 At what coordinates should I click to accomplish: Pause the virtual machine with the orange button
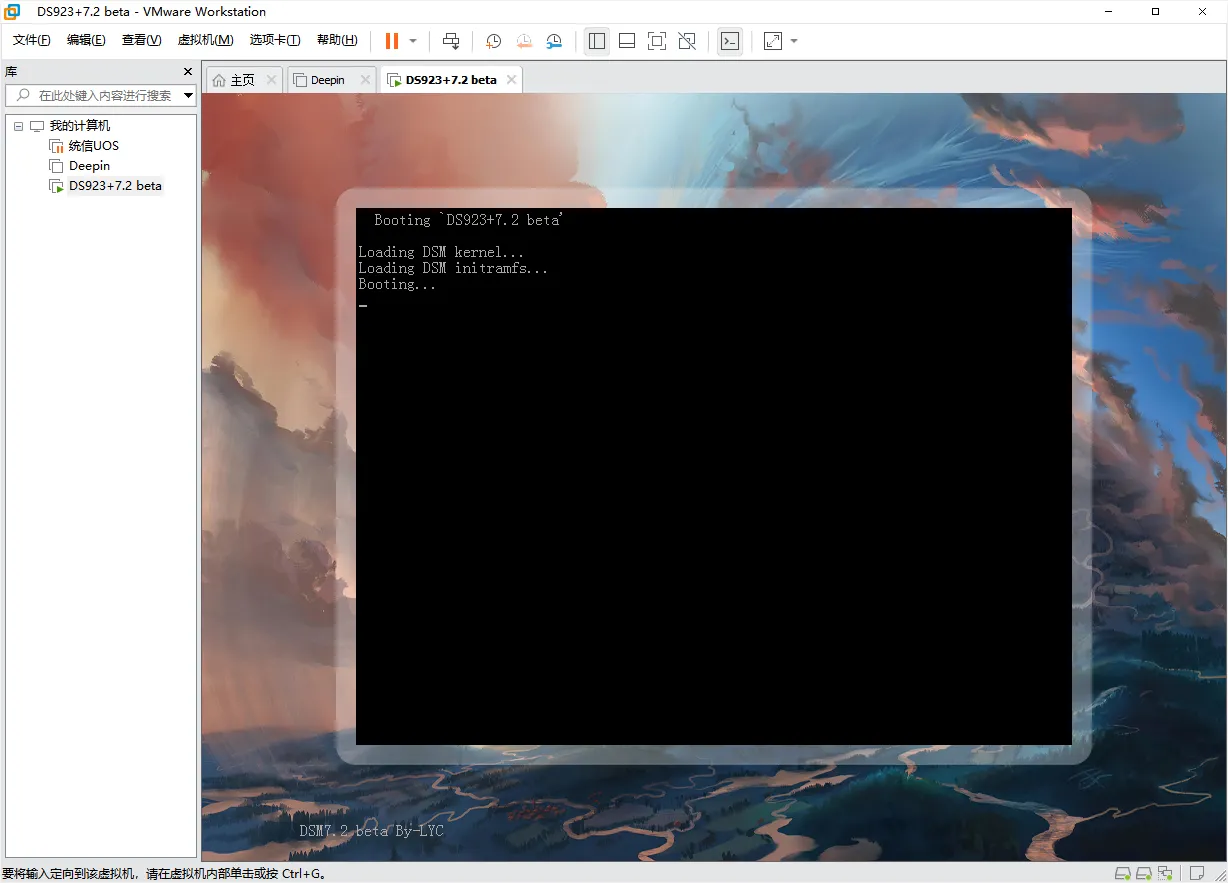(x=392, y=41)
